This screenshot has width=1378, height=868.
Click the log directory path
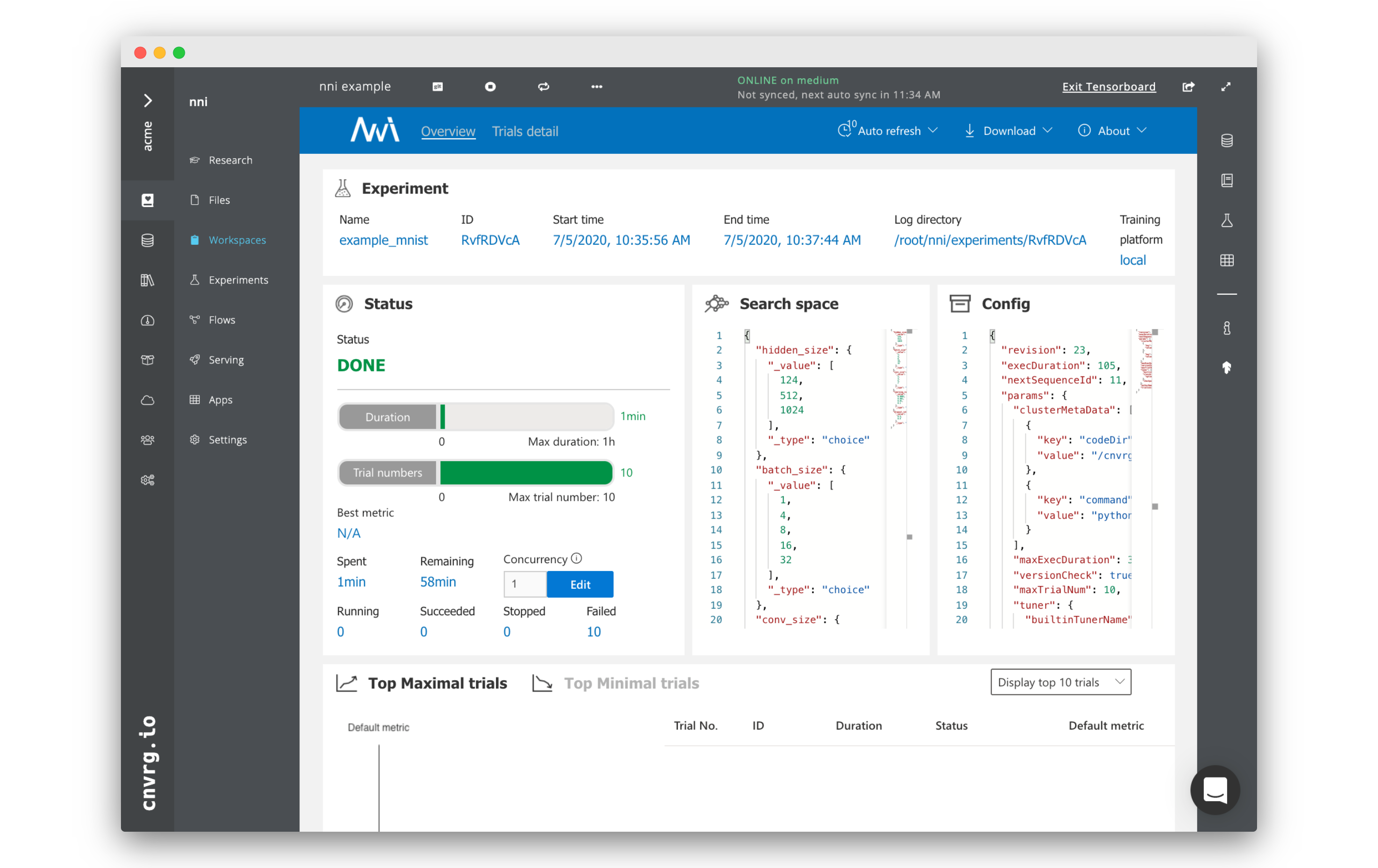[x=990, y=240]
